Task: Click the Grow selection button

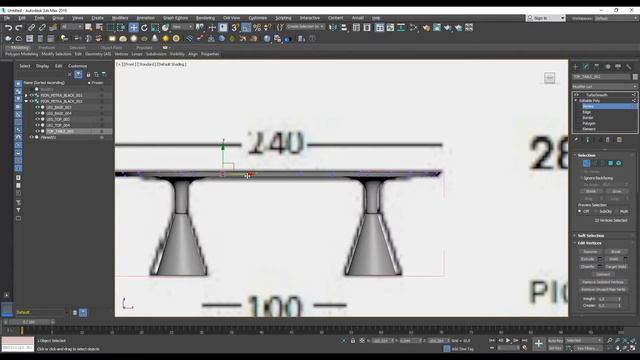Action: coord(616,191)
